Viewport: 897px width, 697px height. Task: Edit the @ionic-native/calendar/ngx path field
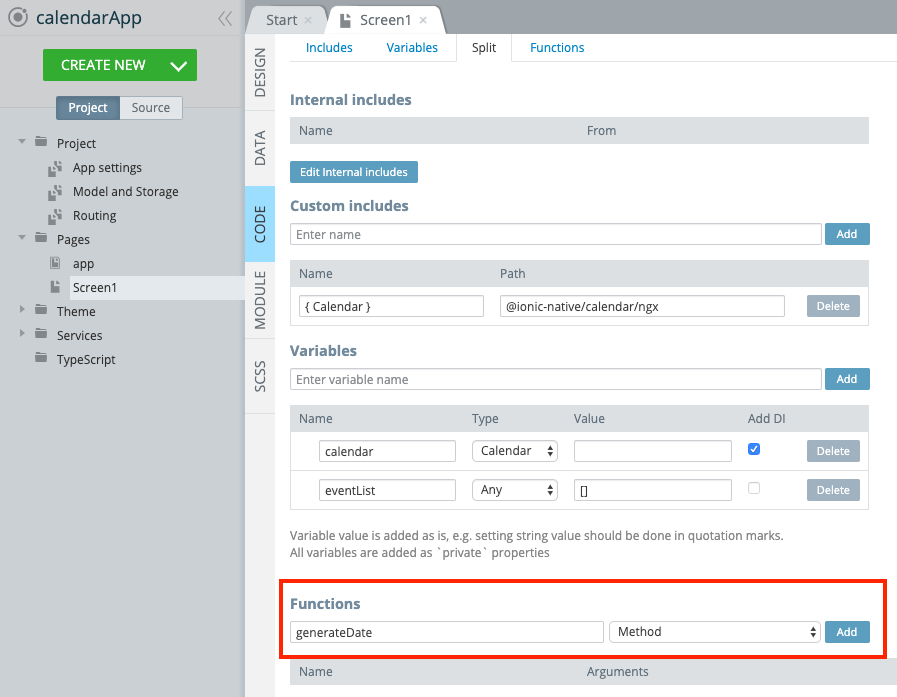coord(642,306)
